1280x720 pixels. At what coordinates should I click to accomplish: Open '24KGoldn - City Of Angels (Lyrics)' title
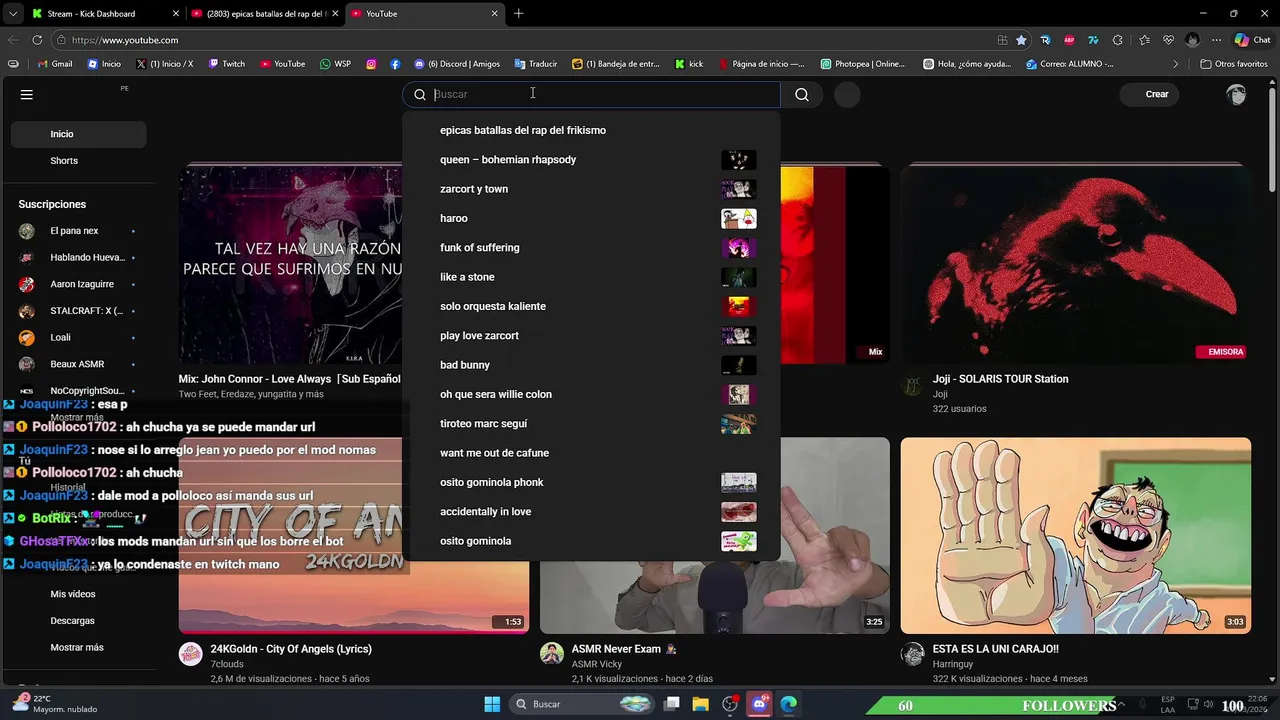(x=291, y=649)
